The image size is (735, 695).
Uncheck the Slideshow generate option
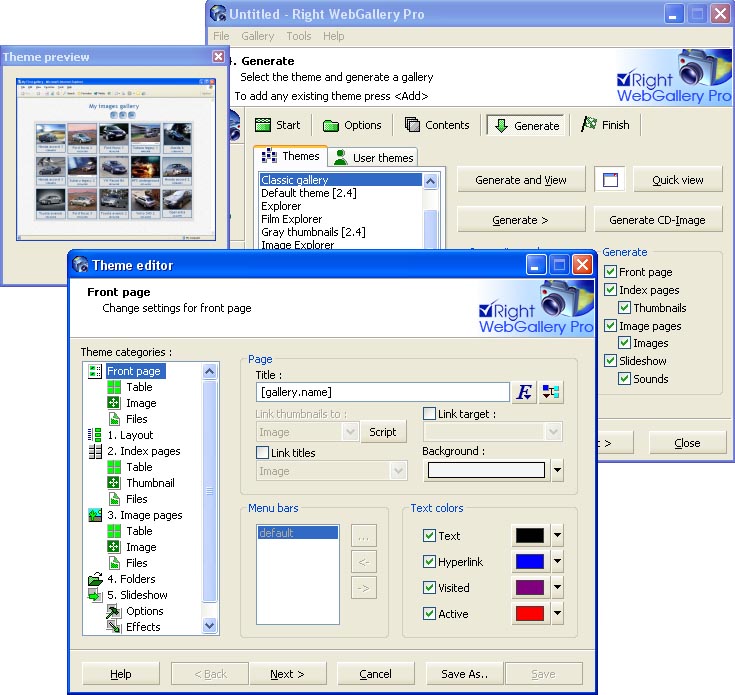pyautogui.click(x=611, y=361)
